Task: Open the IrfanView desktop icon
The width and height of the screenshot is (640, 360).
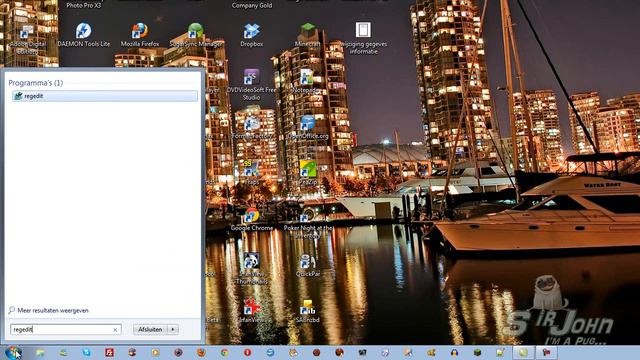Action: pyautogui.click(x=251, y=311)
